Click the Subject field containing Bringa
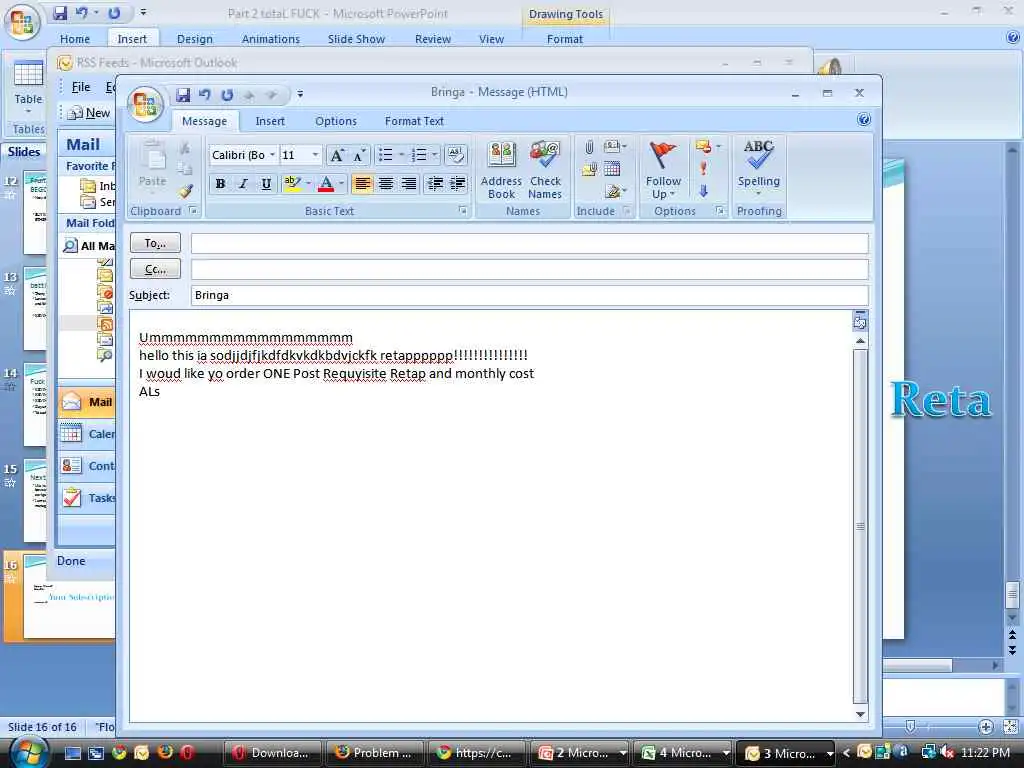The height and width of the screenshot is (768, 1024). pyautogui.click(x=530, y=295)
